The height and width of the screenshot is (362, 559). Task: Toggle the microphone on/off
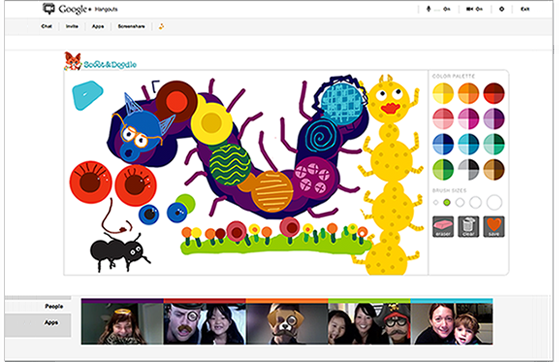438,9
